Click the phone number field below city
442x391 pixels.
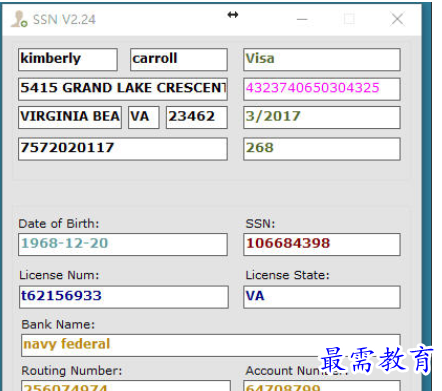[x=123, y=149]
